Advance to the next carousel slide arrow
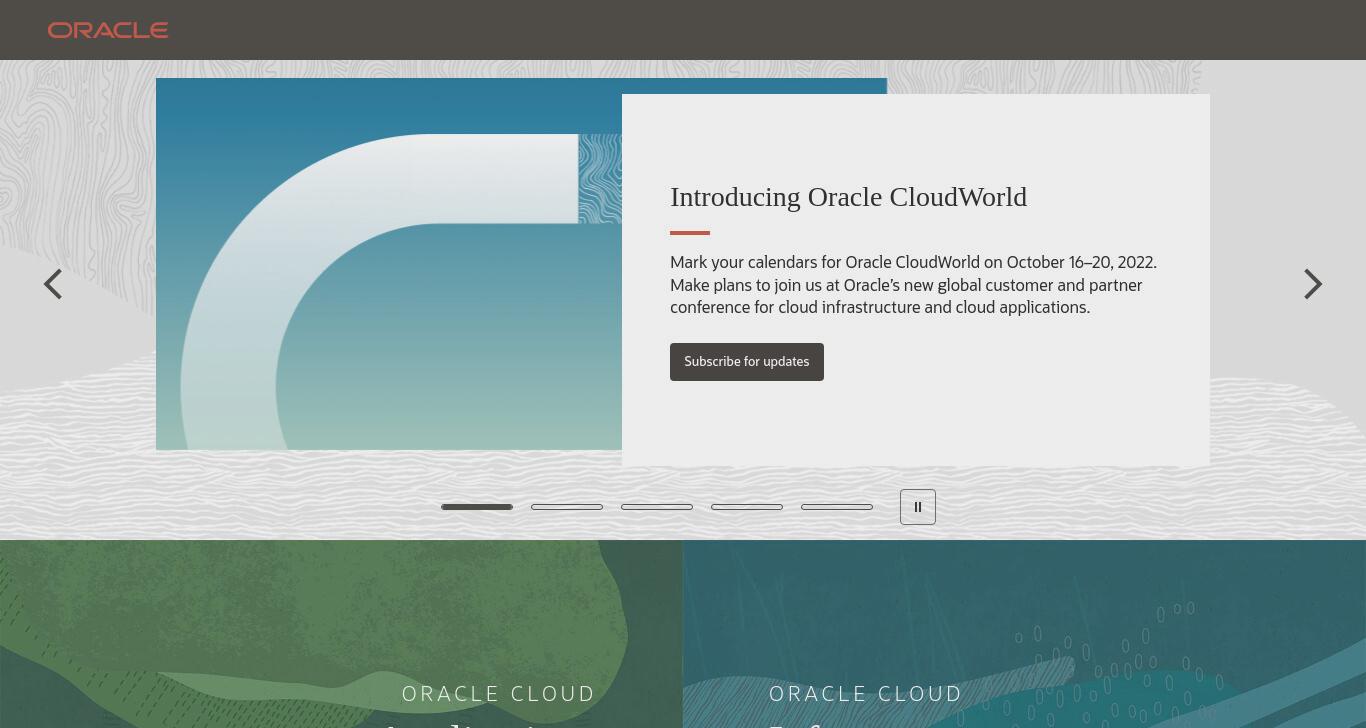This screenshot has width=1366, height=728. click(x=1313, y=284)
